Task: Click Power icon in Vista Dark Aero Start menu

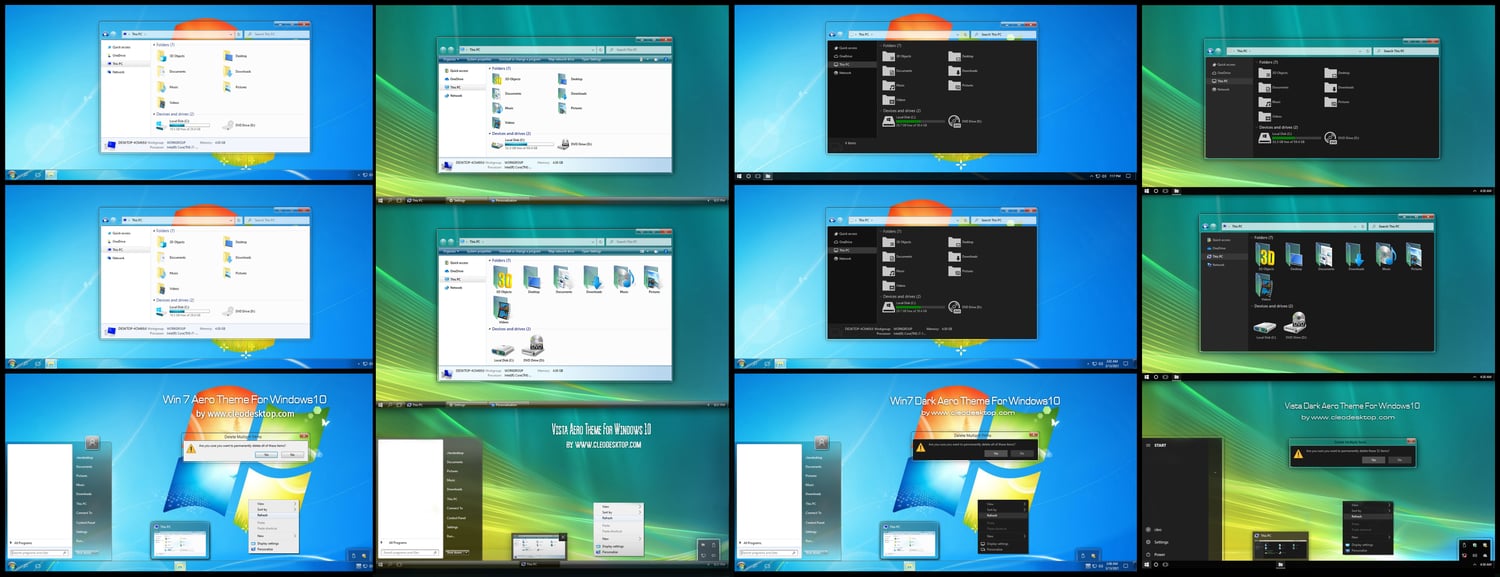Action: 1148,554
